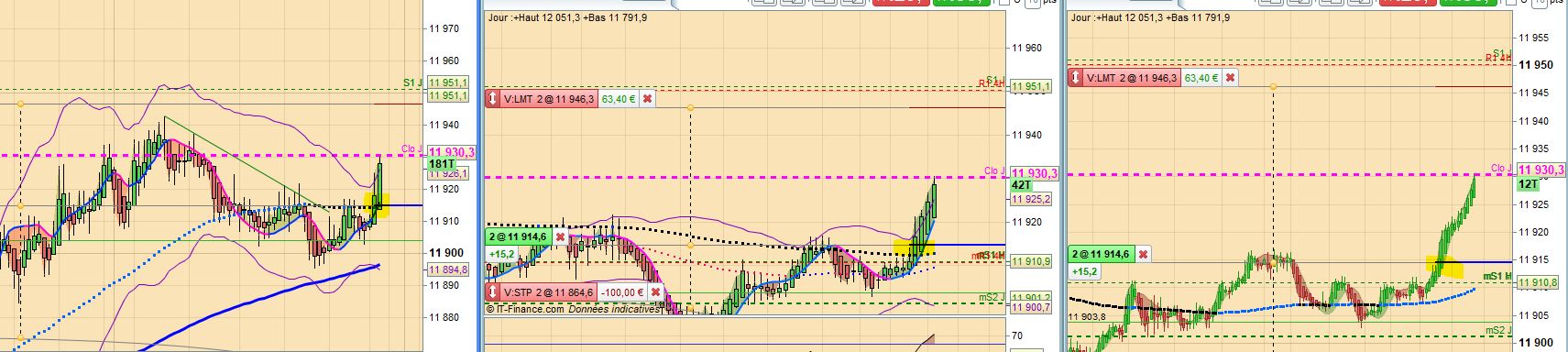Close the 2 @ 11 914,6 position in middle chart
1568x352 pixels.
point(560,237)
